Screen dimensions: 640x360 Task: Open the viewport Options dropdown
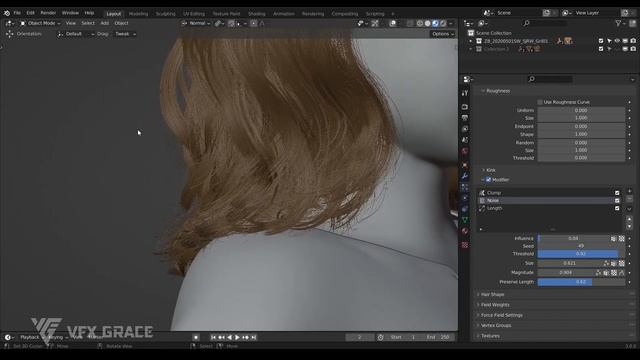pos(443,34)
